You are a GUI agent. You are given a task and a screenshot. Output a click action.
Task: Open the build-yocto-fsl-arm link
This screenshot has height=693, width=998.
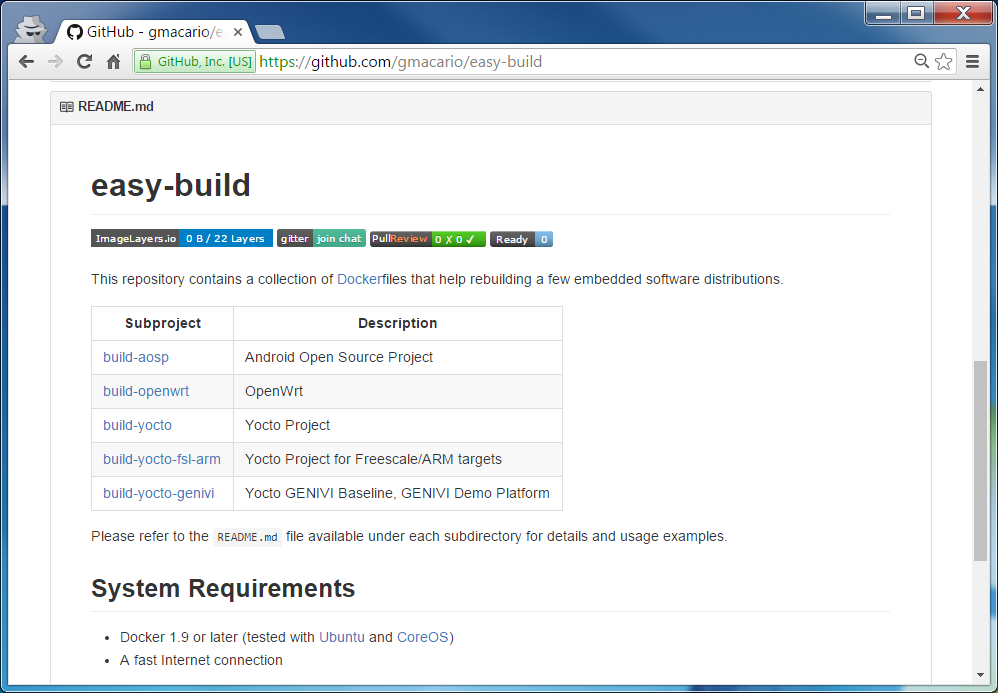point(162,459)
